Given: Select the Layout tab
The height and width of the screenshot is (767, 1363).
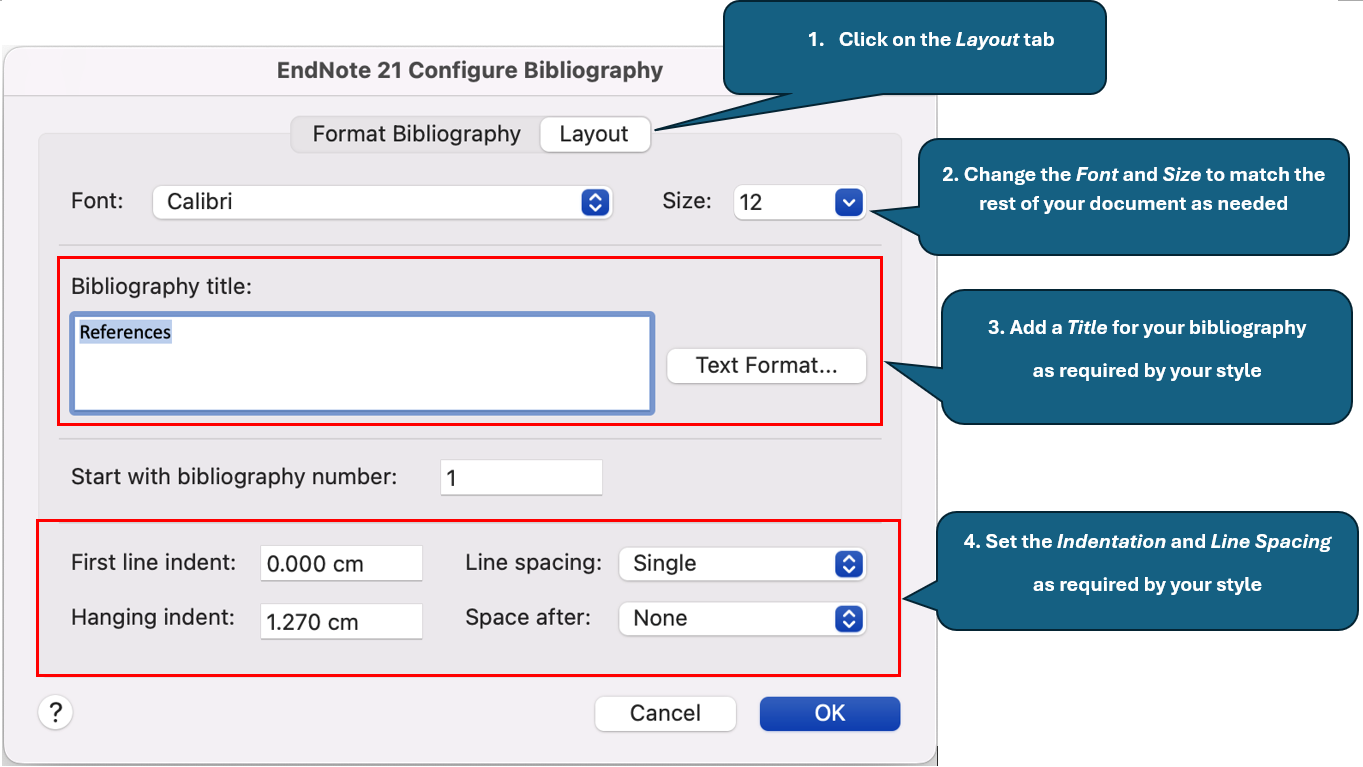Looking at the screenshot, I should 595,133.
